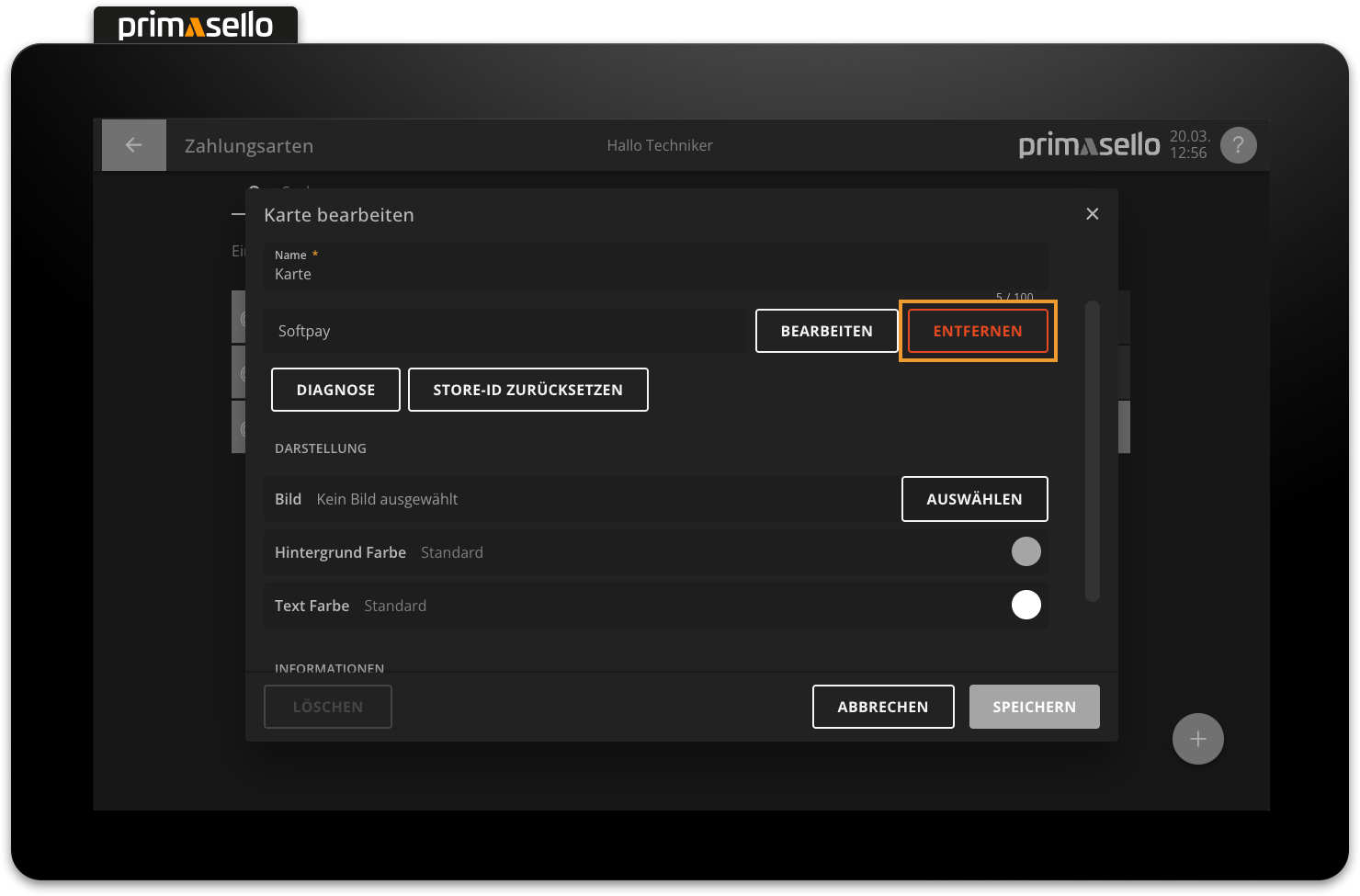
Task: Click into the Name input field
Action: click(x=654, y=274)
